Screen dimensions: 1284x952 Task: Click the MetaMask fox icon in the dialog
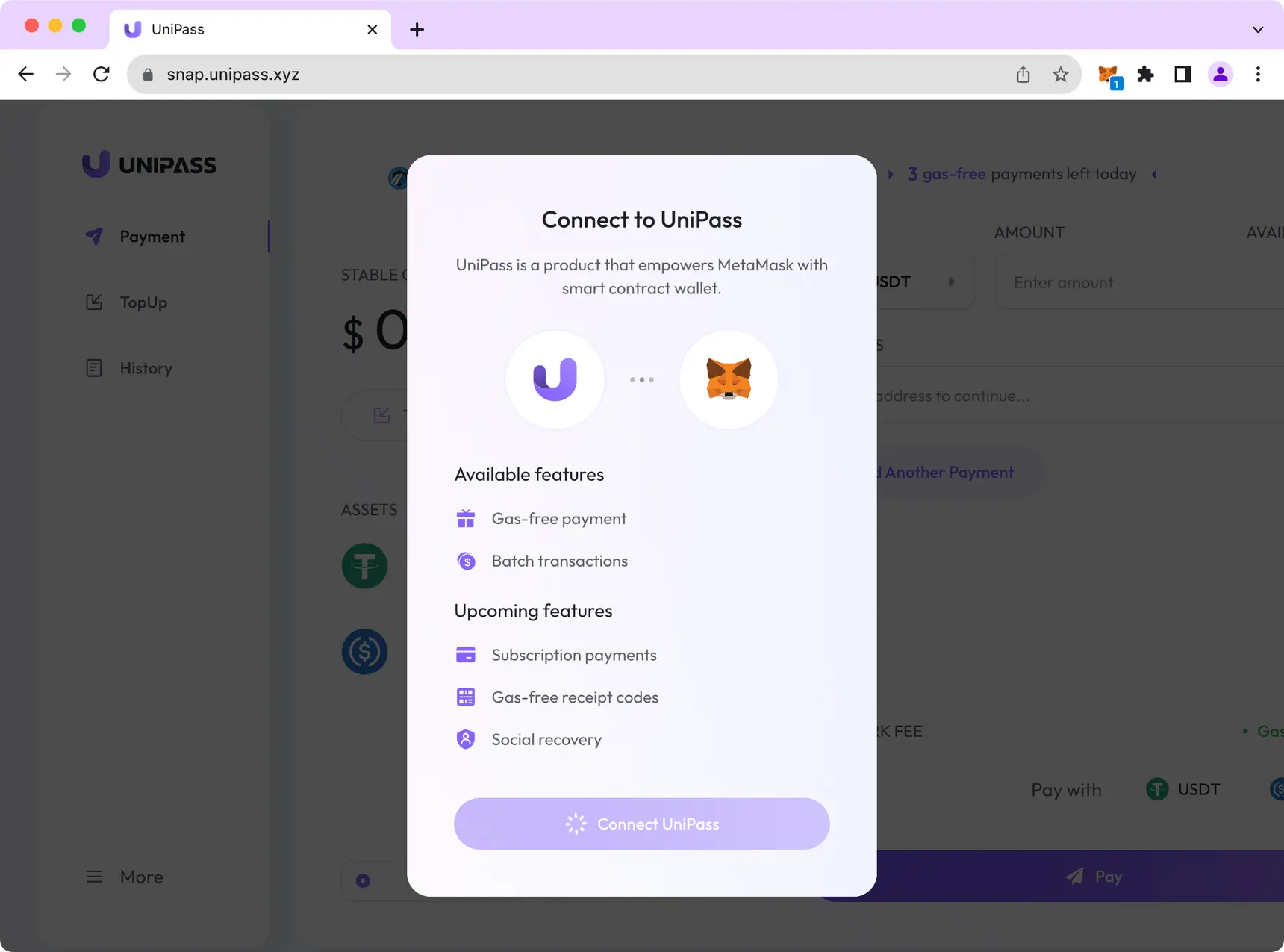click(x=729, y=379)
